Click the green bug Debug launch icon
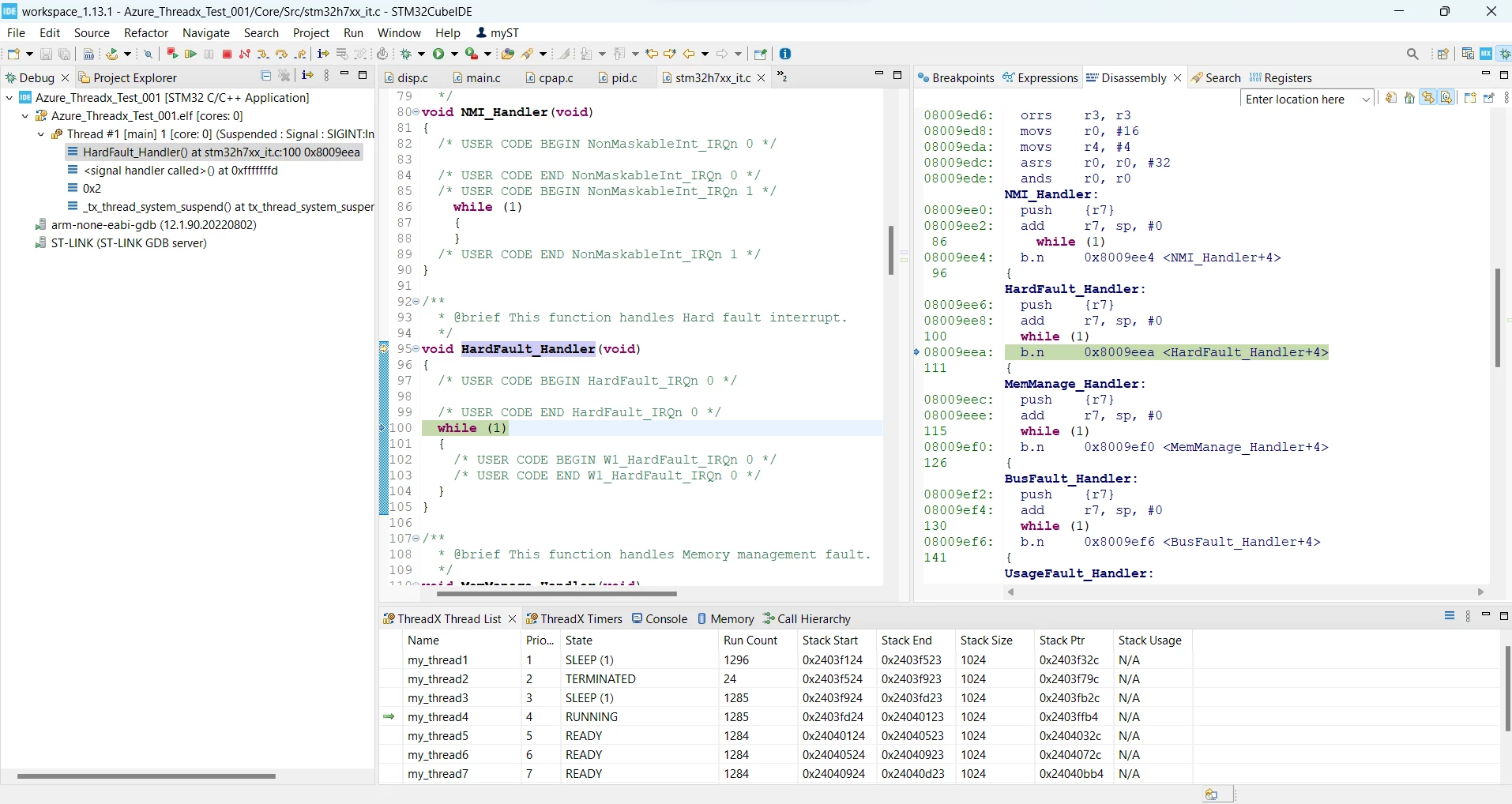 (406, 54)
